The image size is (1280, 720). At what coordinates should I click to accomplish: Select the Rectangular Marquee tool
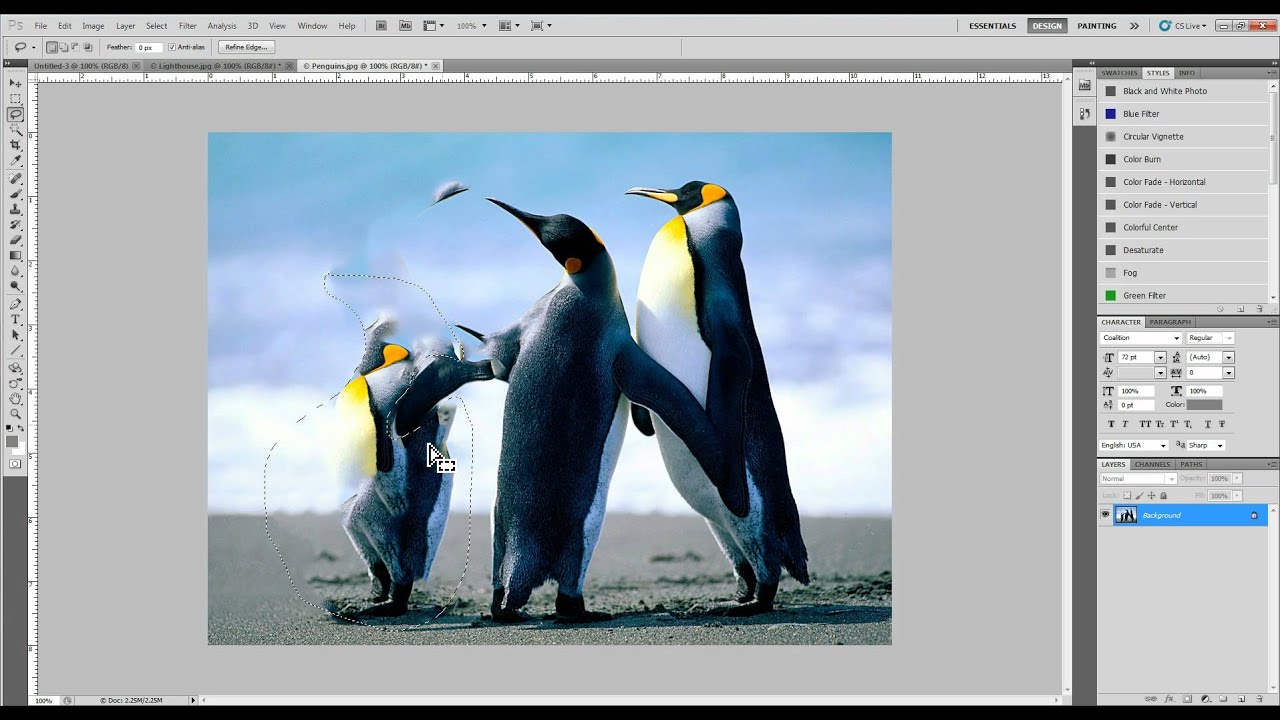click(x=15, y=98)
